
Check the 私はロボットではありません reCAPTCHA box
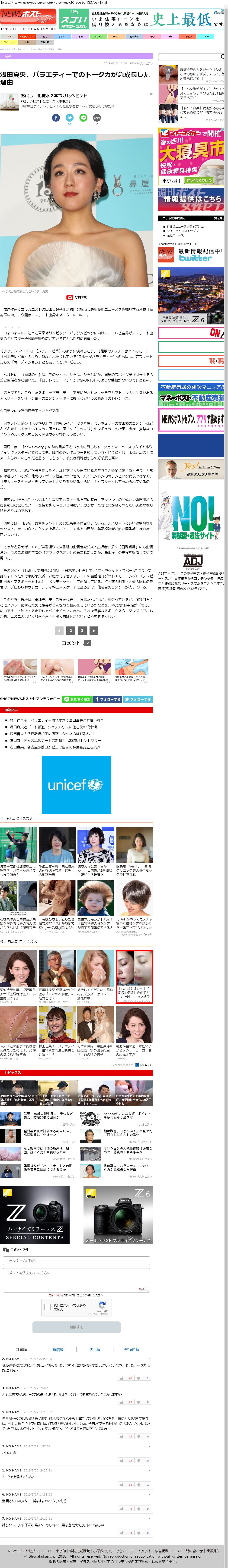48,1307
